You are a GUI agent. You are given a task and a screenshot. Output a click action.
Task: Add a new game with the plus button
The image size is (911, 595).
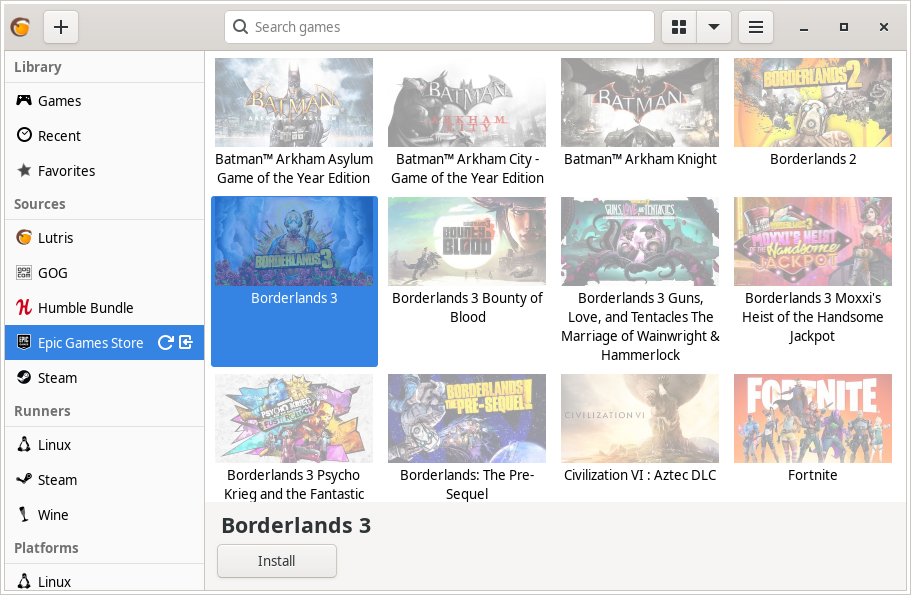pos(60,27)
